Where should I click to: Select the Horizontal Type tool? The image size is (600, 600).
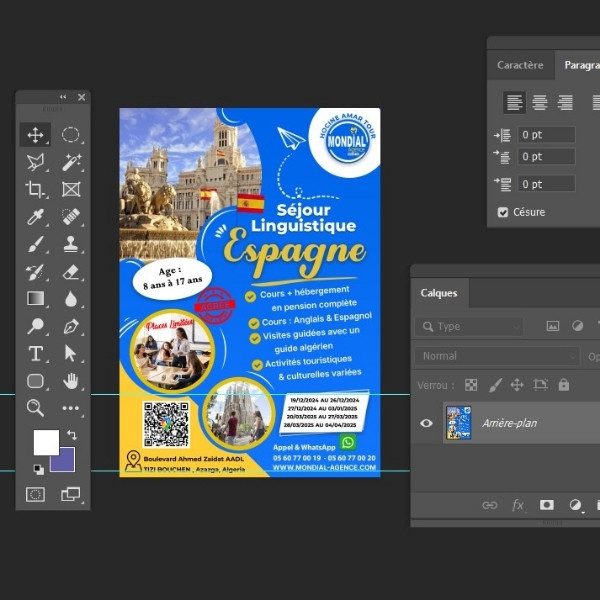[35, 353]
